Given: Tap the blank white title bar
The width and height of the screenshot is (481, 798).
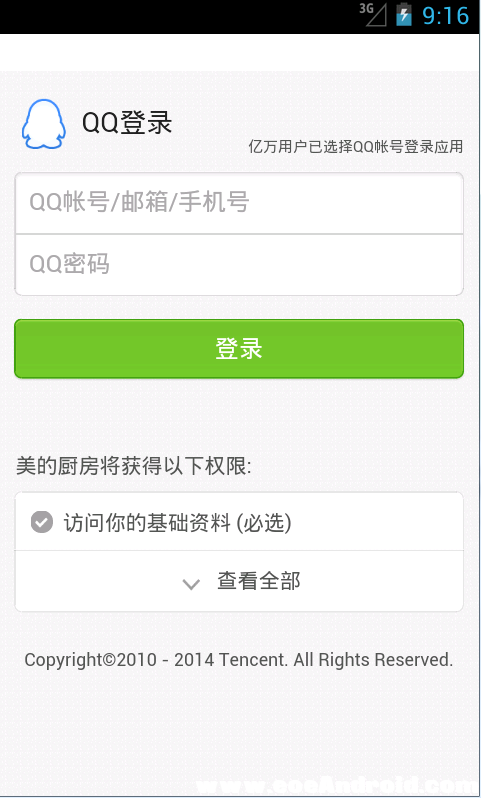Looking at the screenshot, I should (x=240, y=52).
